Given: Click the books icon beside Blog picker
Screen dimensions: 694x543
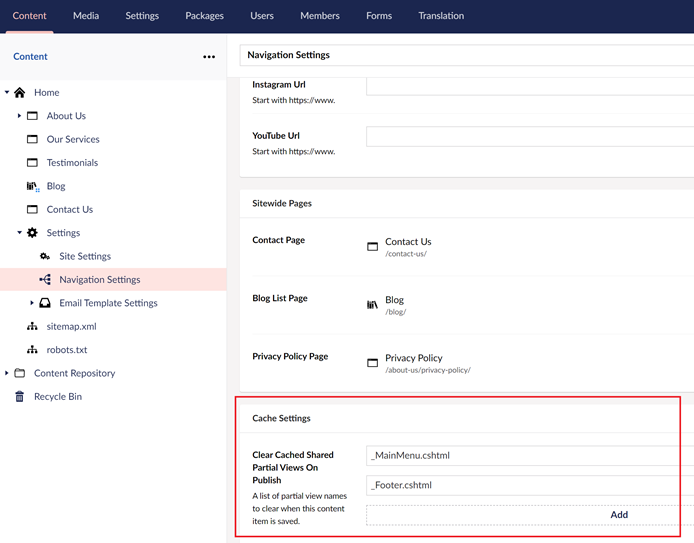Looking at the screenshot, I should pos(373,304).
